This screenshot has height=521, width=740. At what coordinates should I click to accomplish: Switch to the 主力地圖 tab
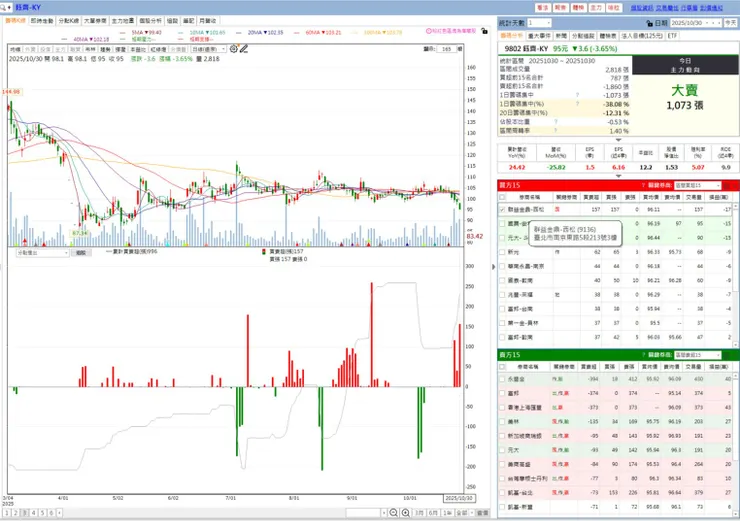point(123,21)
